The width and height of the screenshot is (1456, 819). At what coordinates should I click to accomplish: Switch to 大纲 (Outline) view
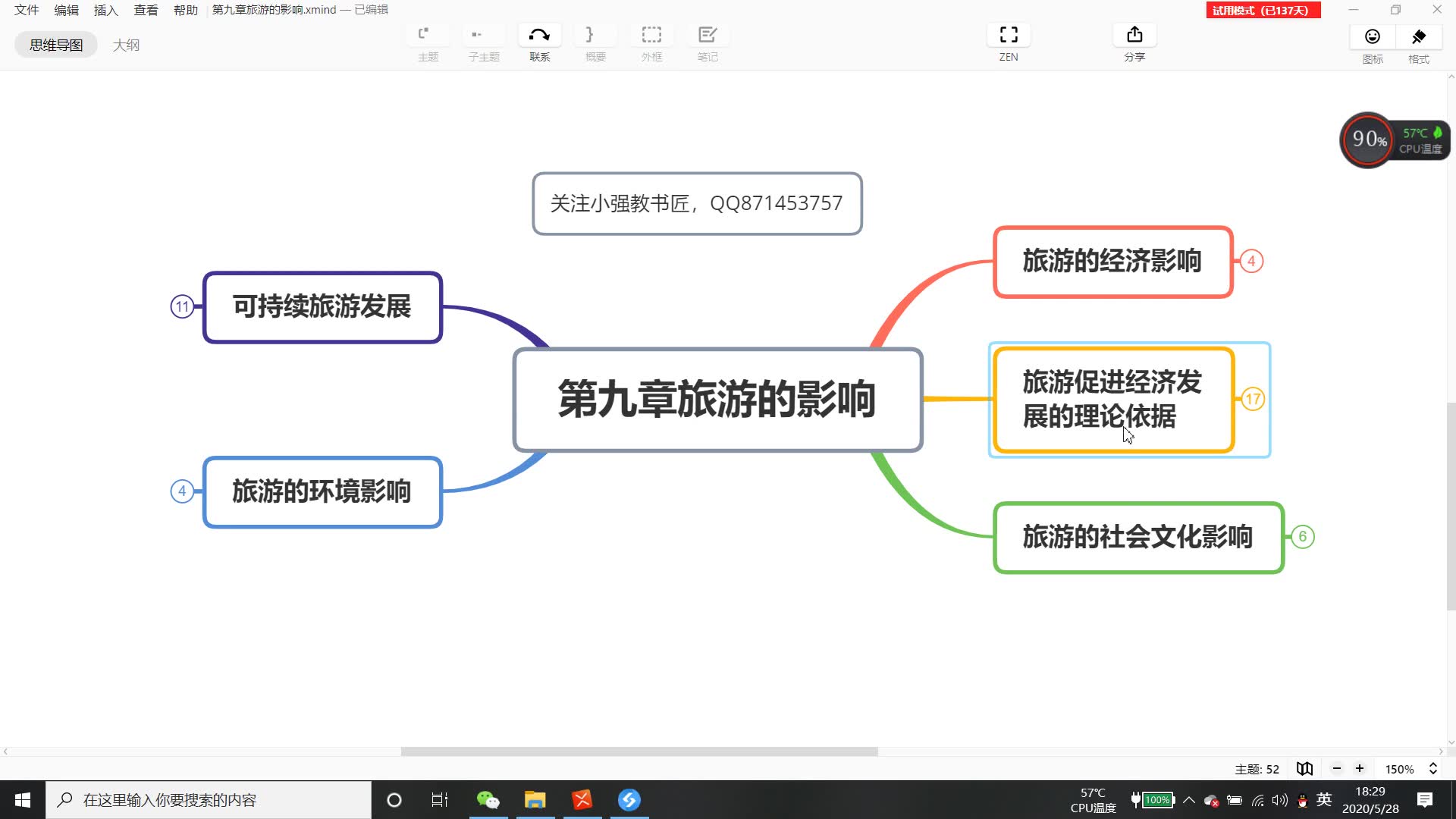tap(126, 45)
